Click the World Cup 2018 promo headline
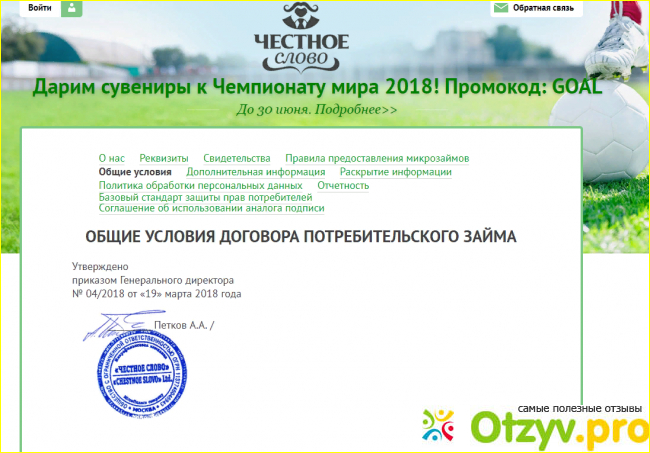This screenshot has width=650, height=453. pos(317,86)
